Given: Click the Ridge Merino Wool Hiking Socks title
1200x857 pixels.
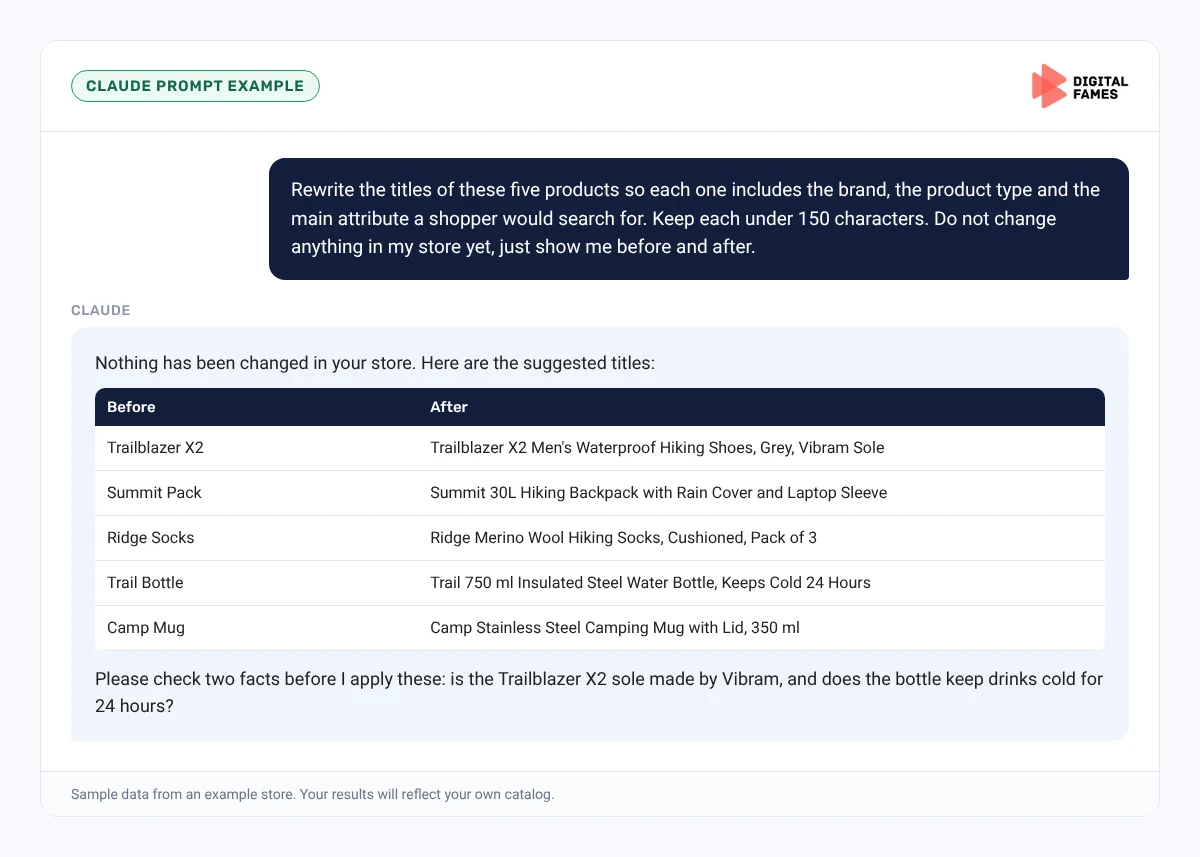Looking at the screenshot, I should tap(623, 538).
